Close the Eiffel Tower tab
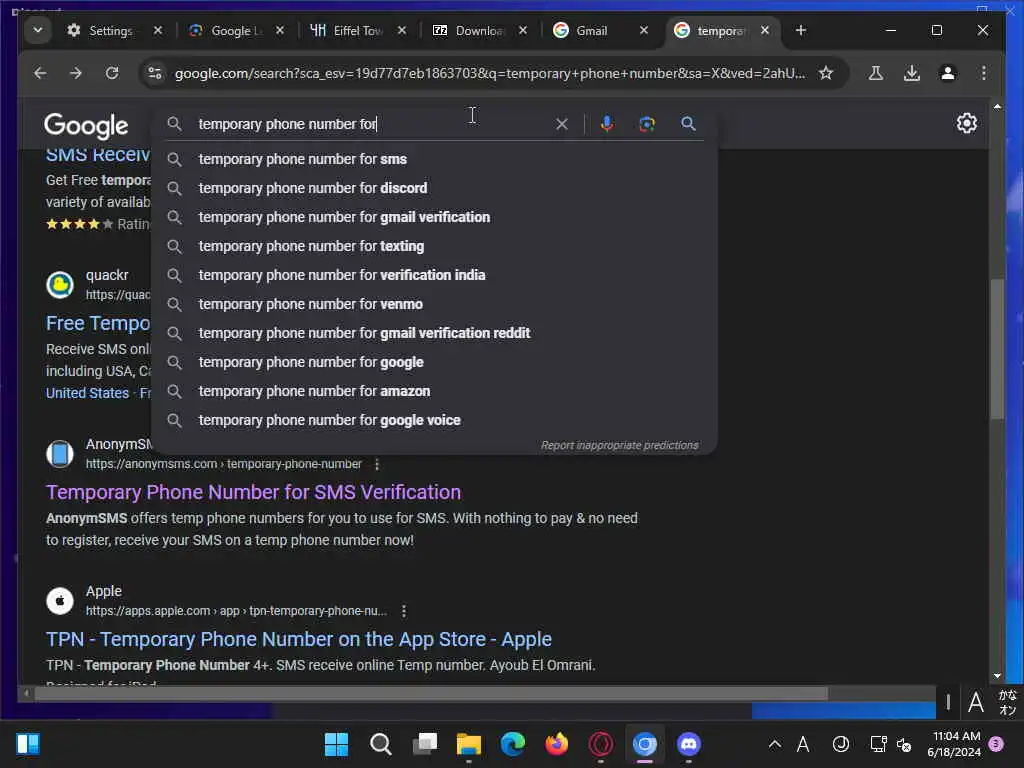 (402, 31)
